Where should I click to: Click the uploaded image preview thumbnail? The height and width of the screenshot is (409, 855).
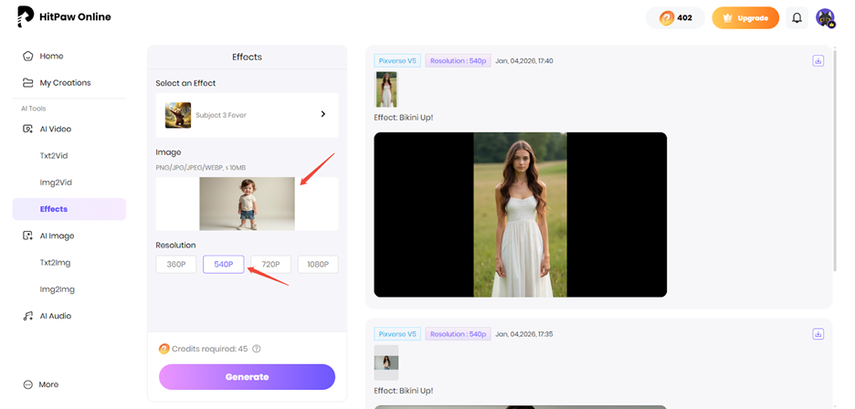pyautogui.click(x=247, y=204)
